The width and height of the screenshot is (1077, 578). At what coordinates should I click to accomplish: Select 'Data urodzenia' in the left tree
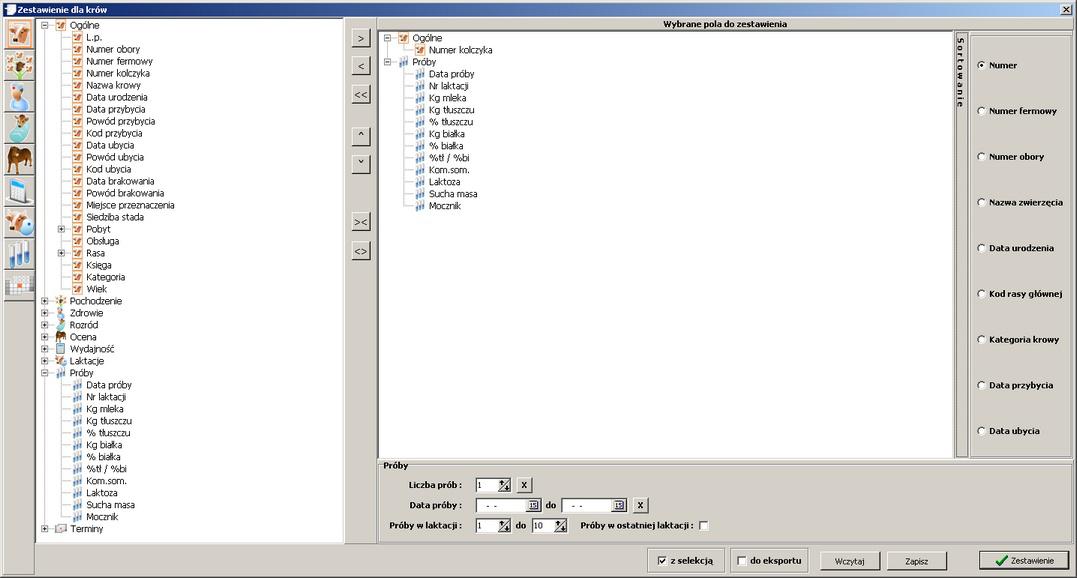116,97
